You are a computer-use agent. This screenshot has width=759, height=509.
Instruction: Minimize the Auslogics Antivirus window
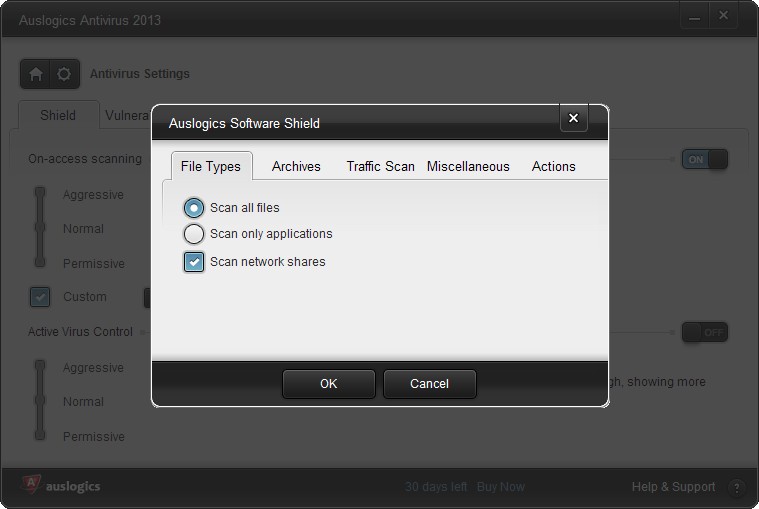click(x=695, y=16)
